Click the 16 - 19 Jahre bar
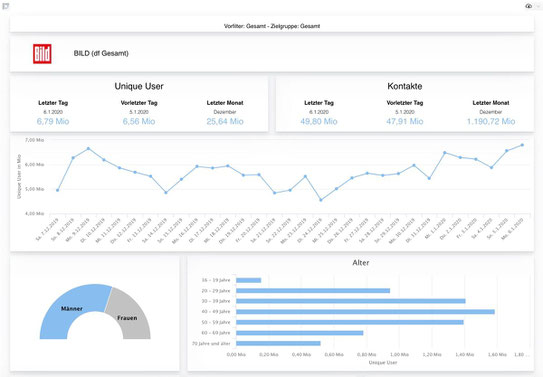Image resolution: width=543 pixels, height=377 pixels. click(x=249, y=280)
